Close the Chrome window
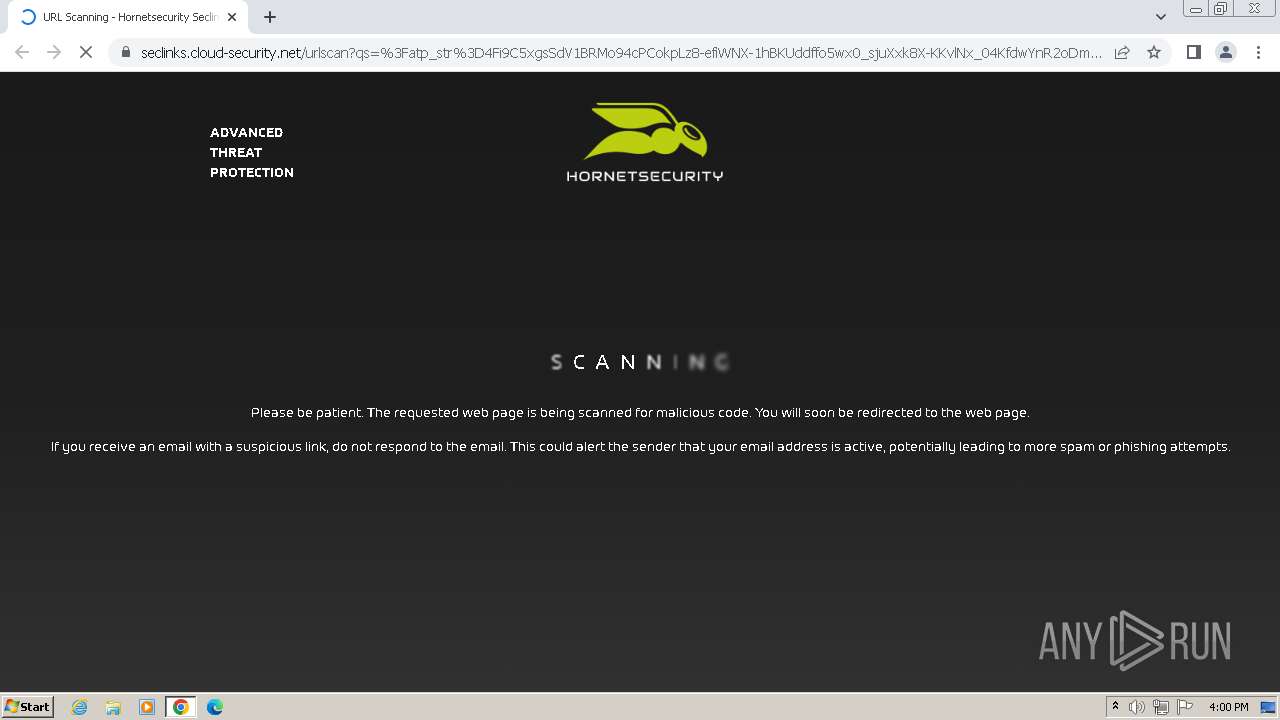The height and width of the screenshot is (720, 1280). (1255, 8)
